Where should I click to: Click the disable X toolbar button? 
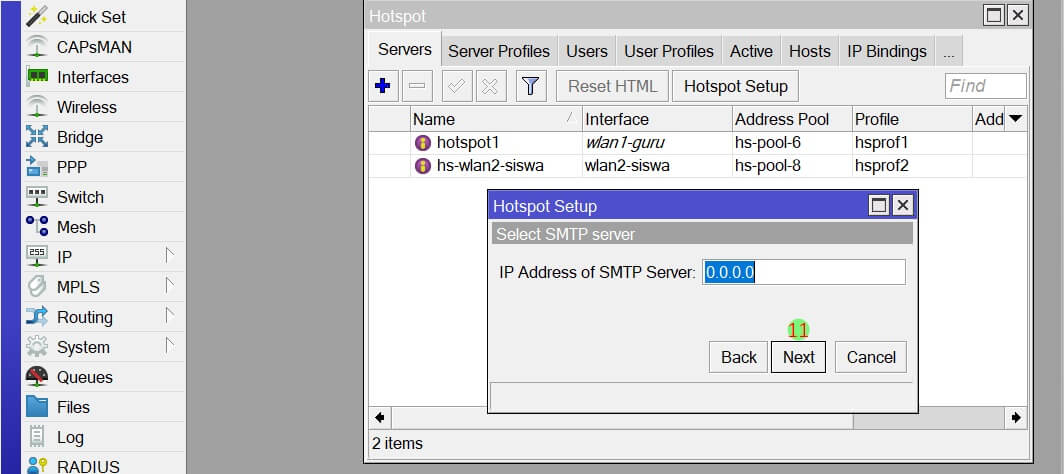pyautogui.click(x=489, y=86)
